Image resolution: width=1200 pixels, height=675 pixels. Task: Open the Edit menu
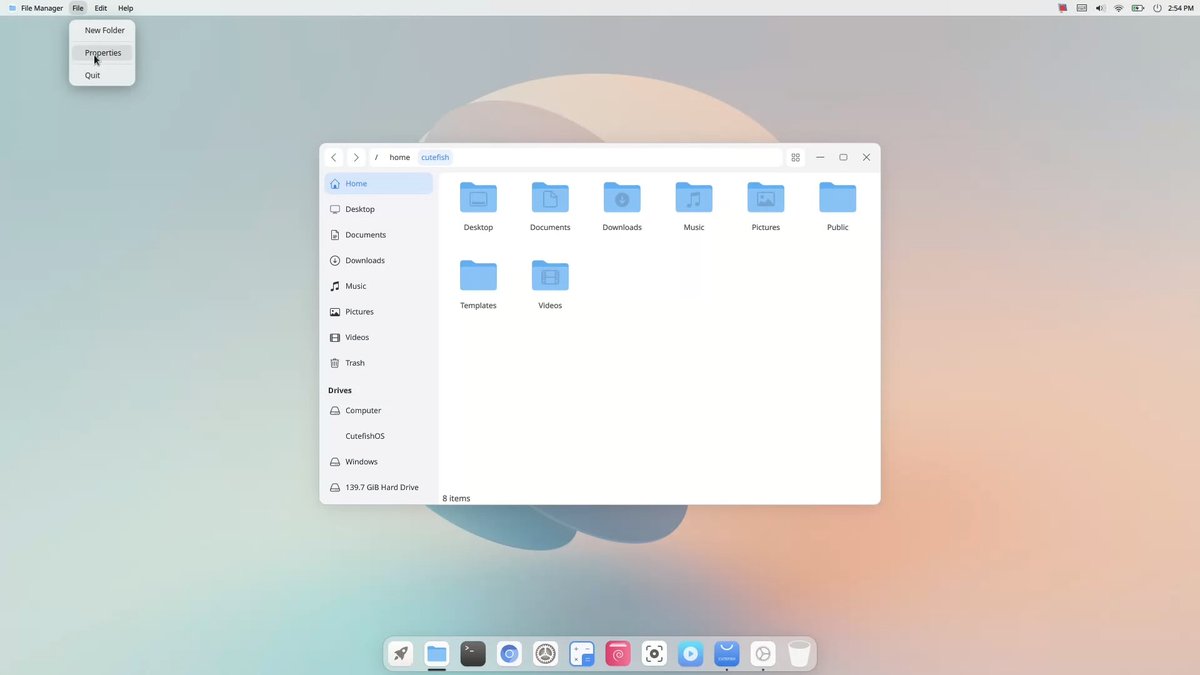tap(101, 8)
